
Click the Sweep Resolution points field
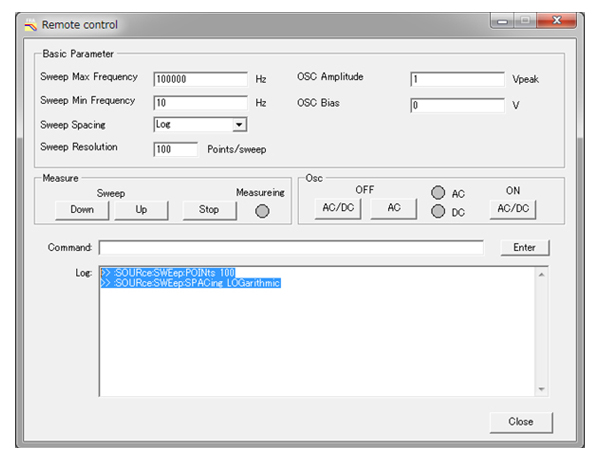(x=176, y=149)
